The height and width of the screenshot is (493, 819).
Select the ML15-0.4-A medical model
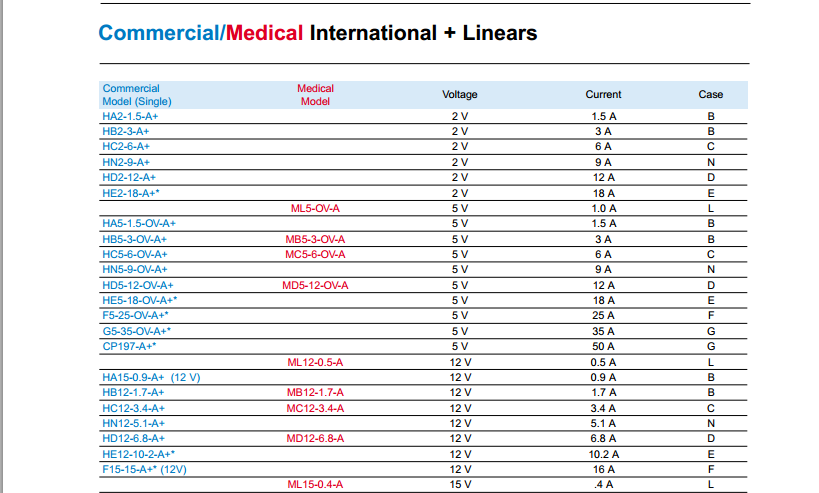[x=315, y=484]
